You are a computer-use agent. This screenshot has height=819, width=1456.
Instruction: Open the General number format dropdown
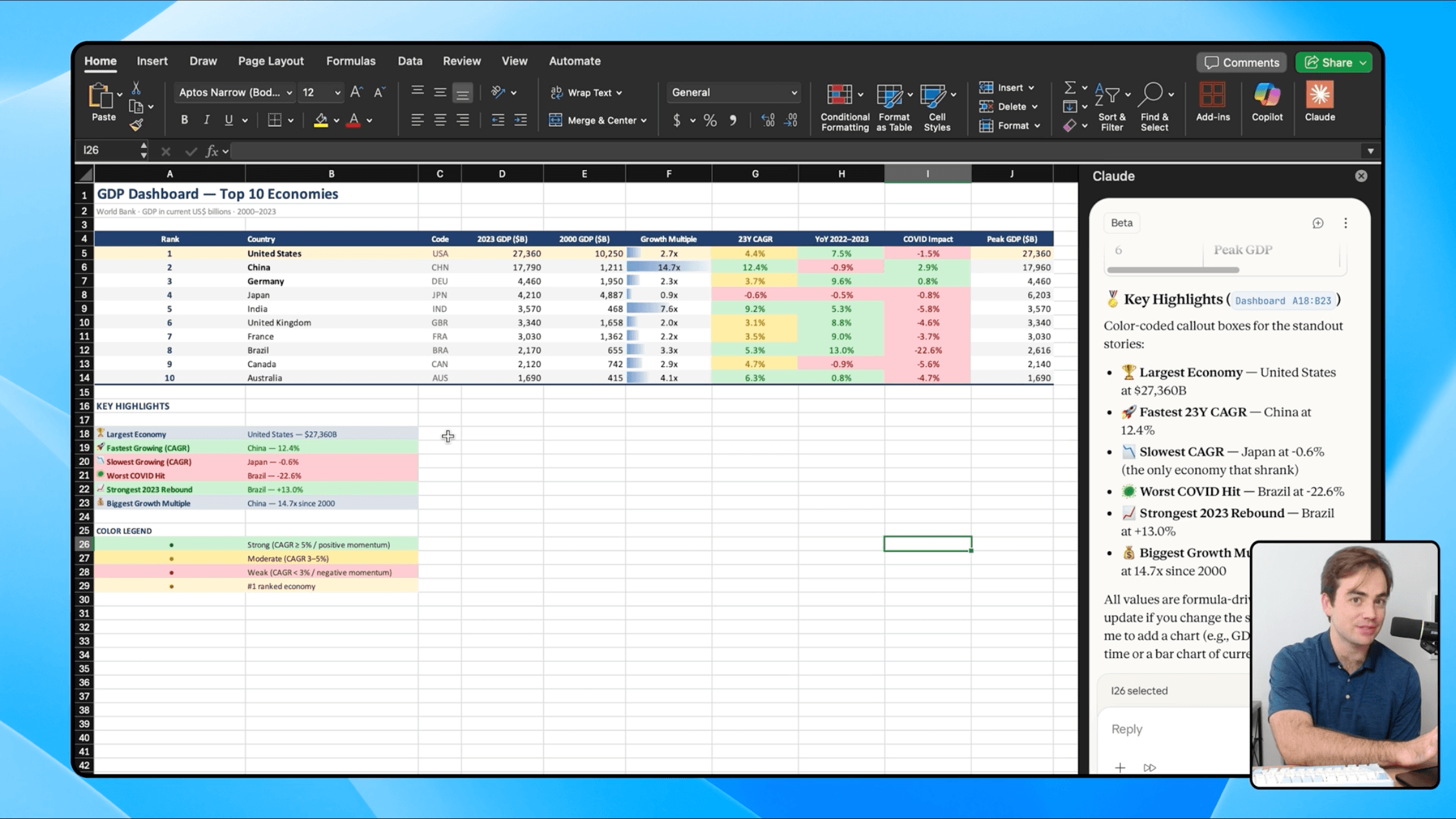tap(733, 92)
